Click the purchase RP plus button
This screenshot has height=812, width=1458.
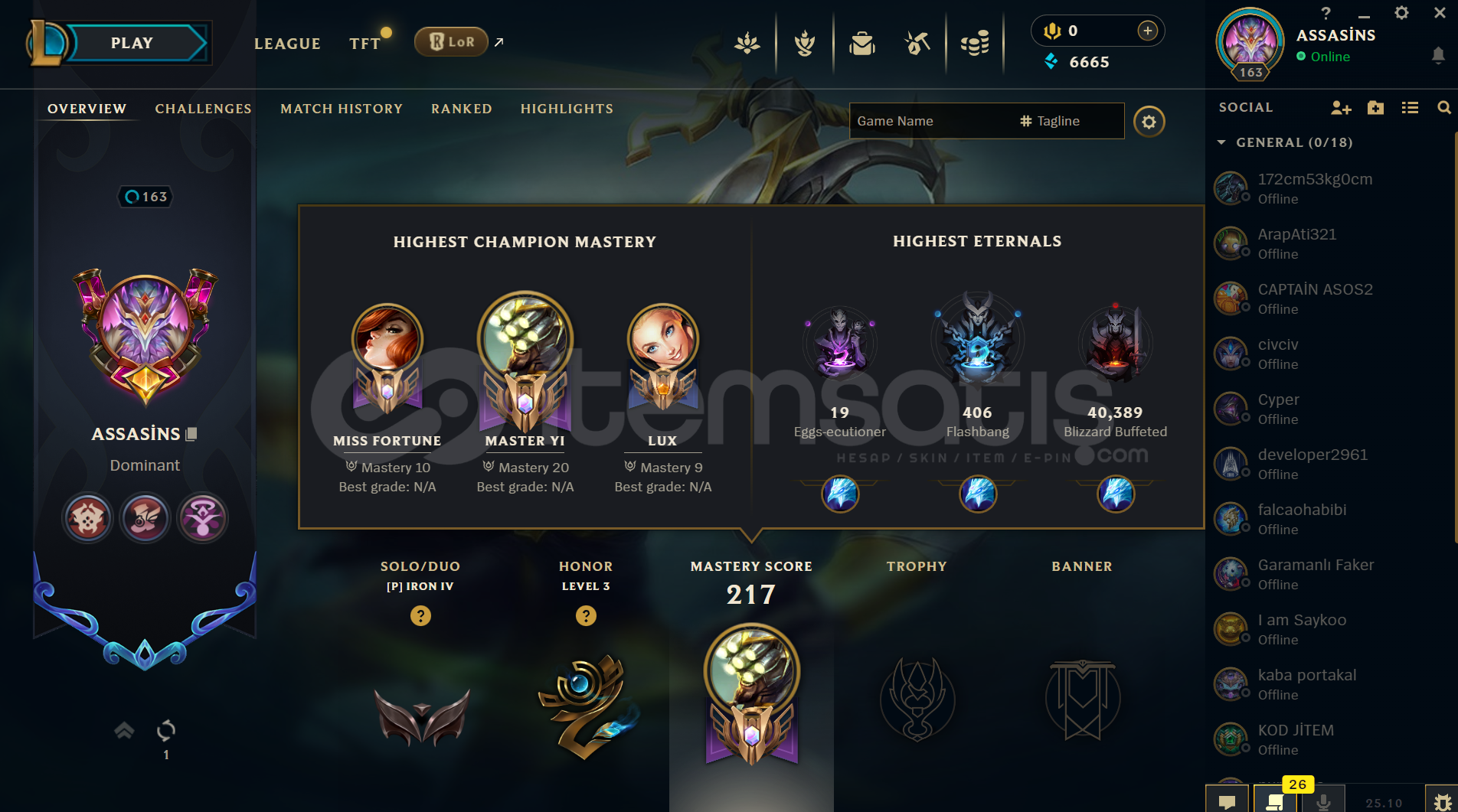[x=1147, y=31]
